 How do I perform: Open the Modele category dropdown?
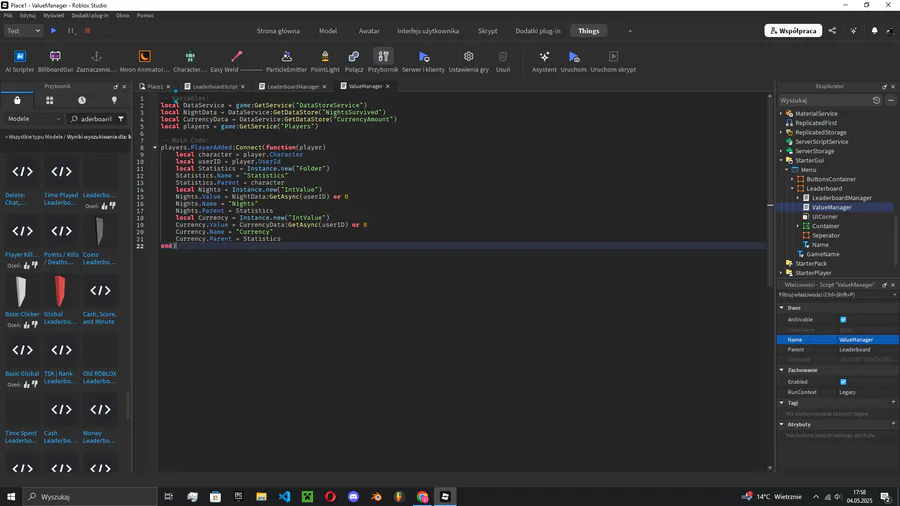[x=34, y=119]
